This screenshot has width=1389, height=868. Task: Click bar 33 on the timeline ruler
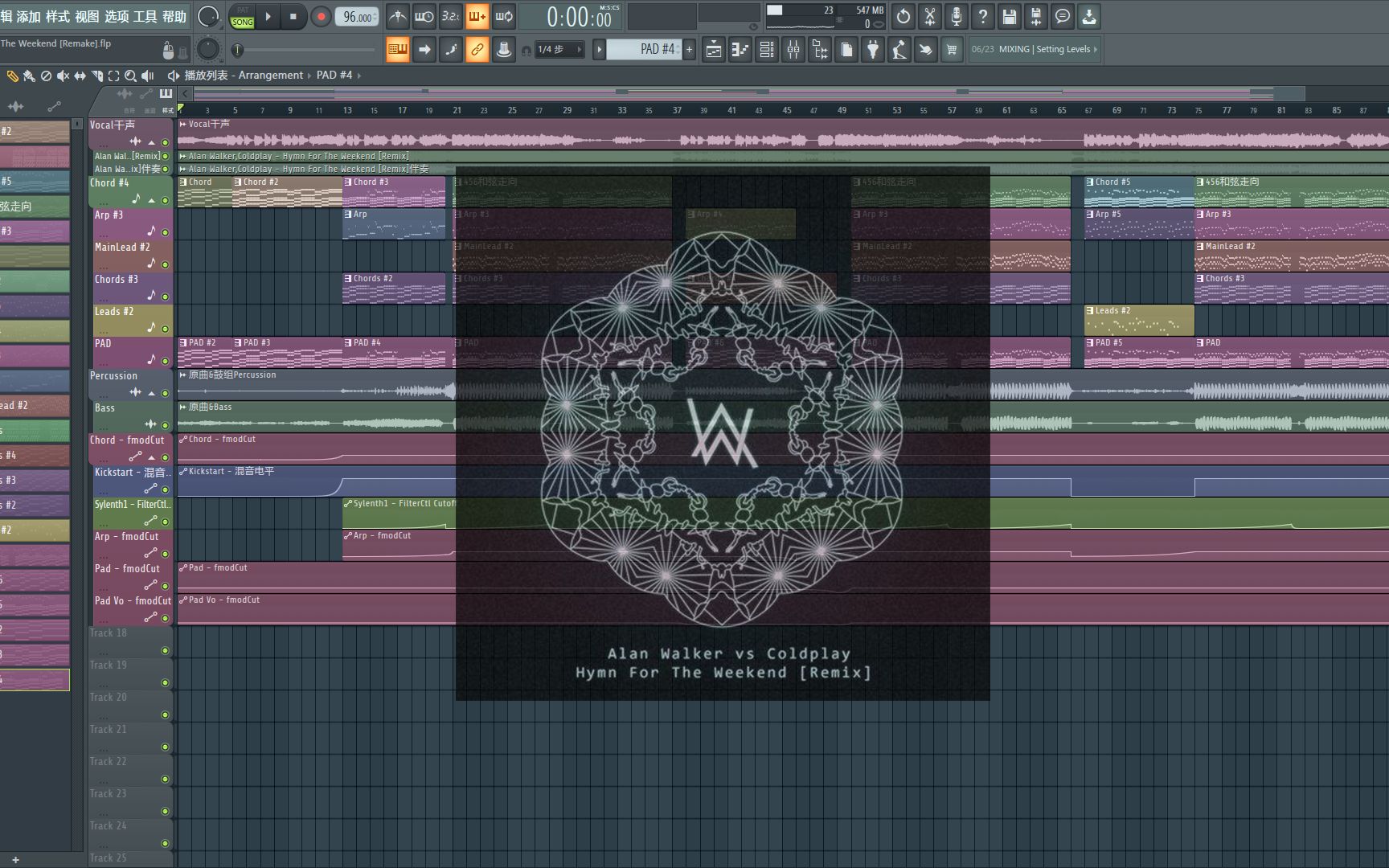(622, 110)
